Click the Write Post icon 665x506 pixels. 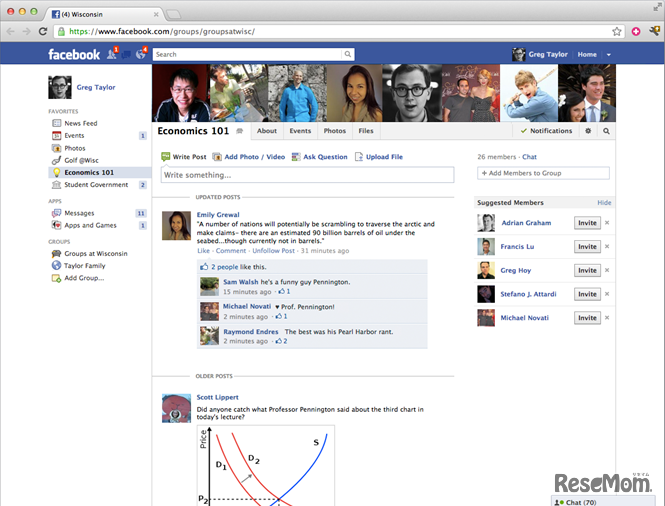(x=165, y=157)
